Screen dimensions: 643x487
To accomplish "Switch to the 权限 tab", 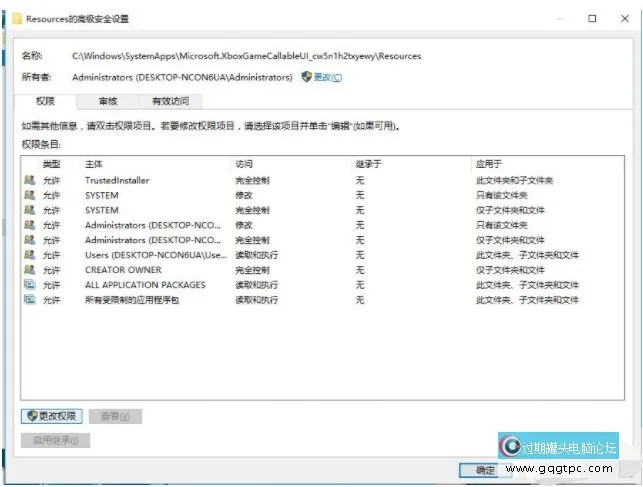I will coord(45,101).
